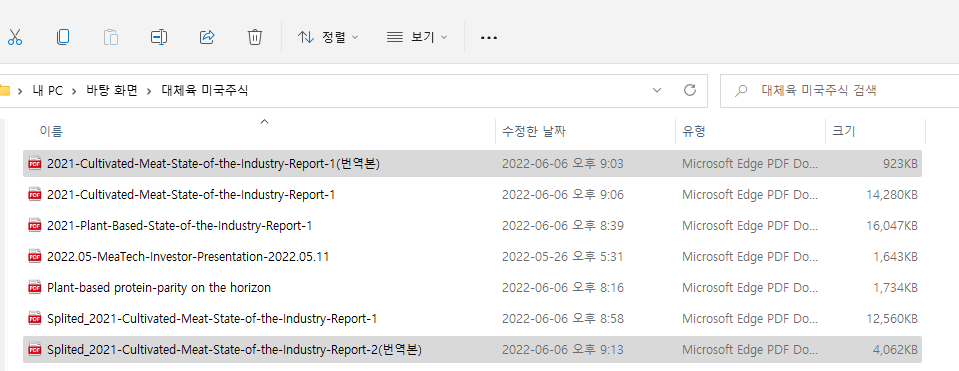959x371 pixels.
Task: Click the 내 PC breadcrumb
Action: pyautogui.click(x=48, y=91)
